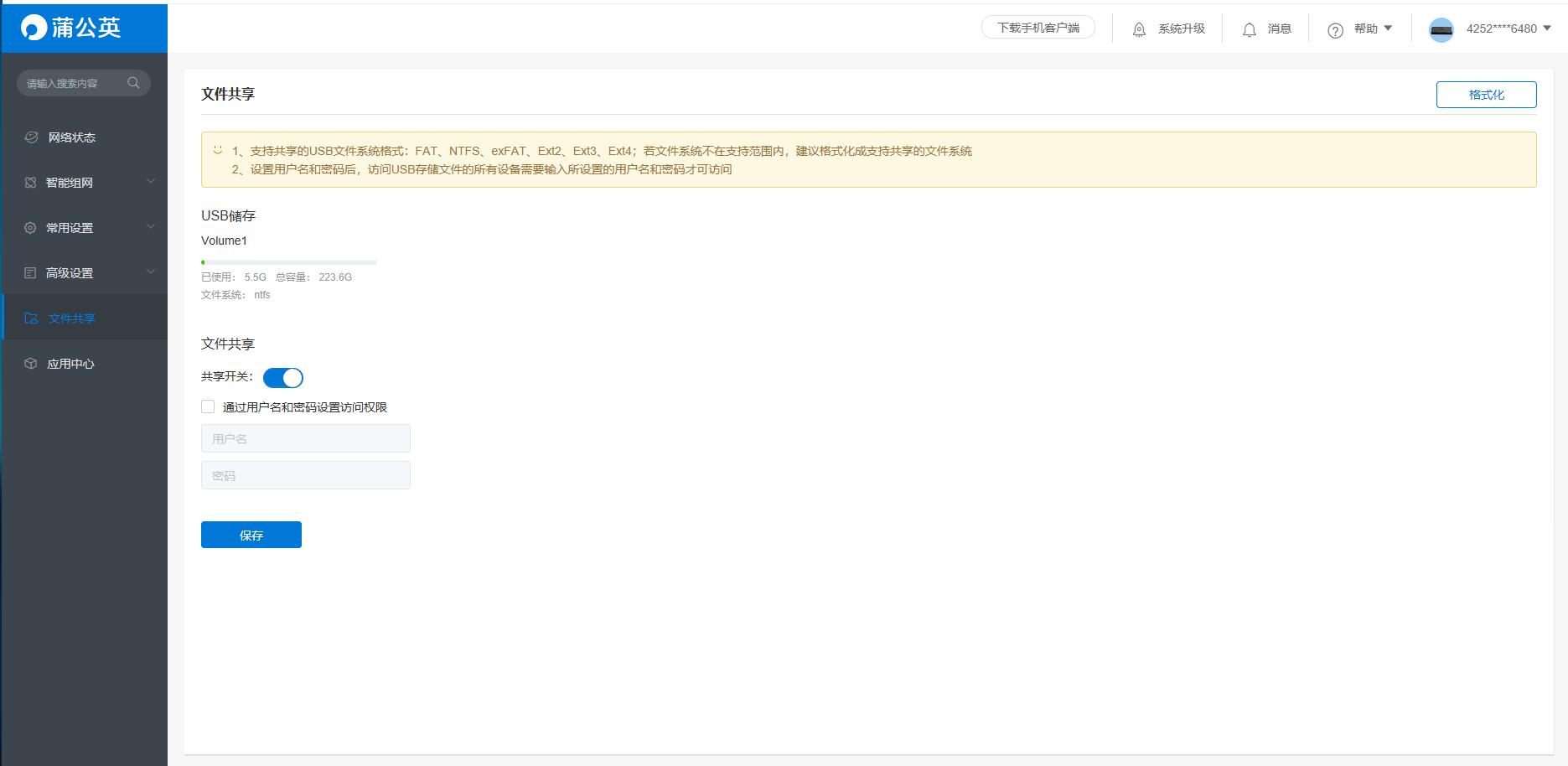This screenshot has width=1568, height=766.
Task: Click the first notice line about supported USB formats
Action: [x=602, y=151]
